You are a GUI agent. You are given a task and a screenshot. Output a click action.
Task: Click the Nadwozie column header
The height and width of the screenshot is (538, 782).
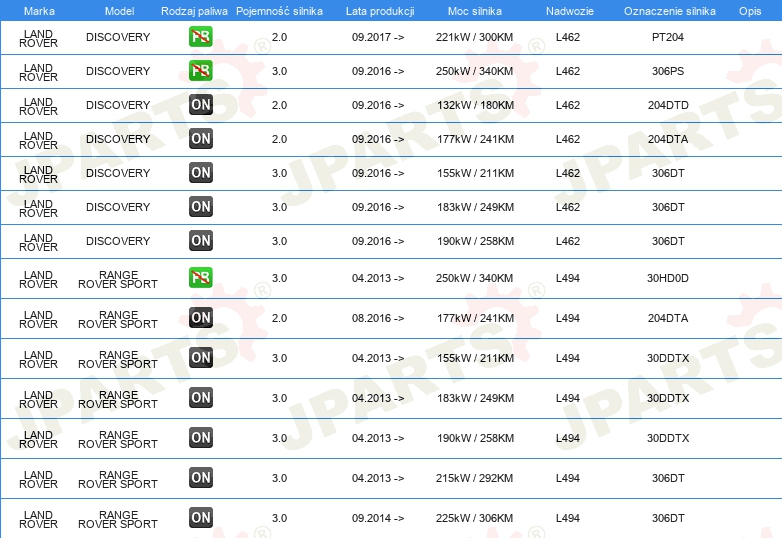(570, 11)
